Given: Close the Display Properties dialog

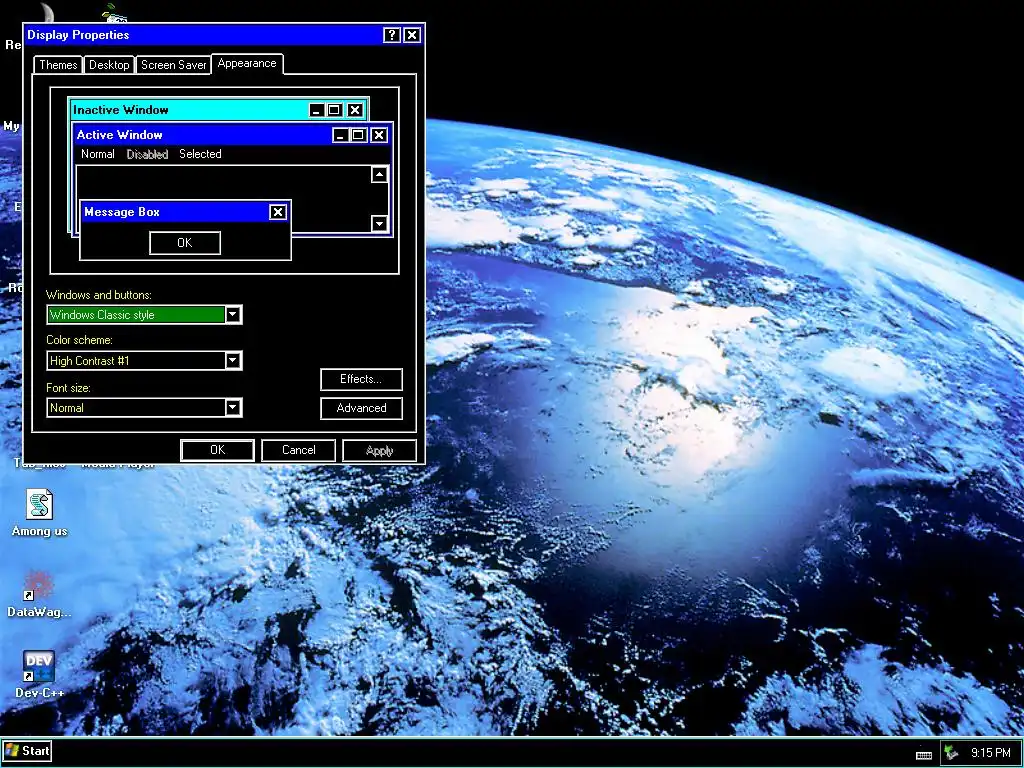Looking at the screenshot, I should pyautogui.click(x=411, y=35).
